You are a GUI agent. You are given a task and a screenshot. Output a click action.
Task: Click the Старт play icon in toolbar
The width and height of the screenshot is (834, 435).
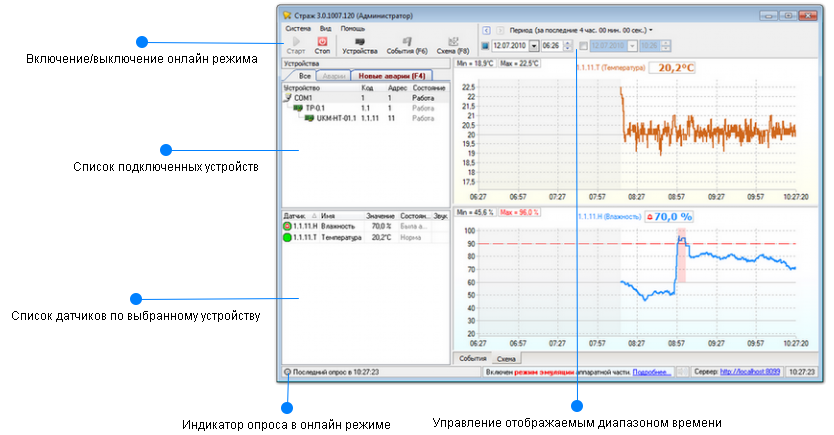coord(296,41)
